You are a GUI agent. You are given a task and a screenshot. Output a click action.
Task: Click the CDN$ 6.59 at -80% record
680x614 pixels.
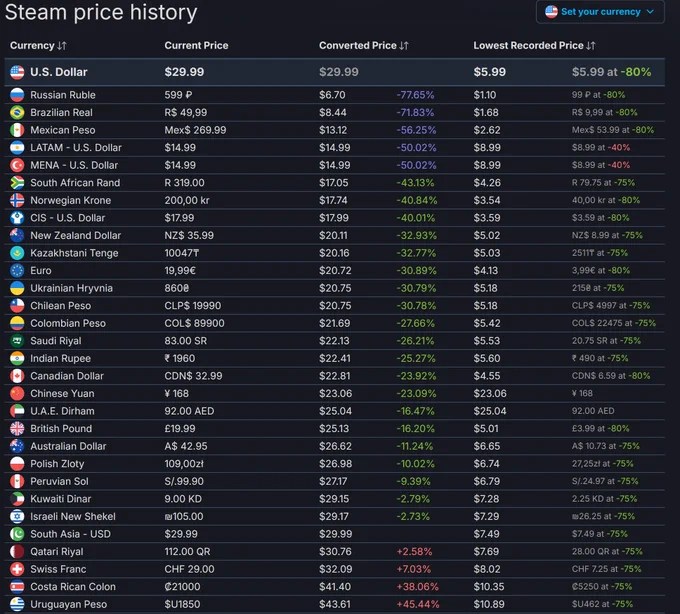pos(611,376)
